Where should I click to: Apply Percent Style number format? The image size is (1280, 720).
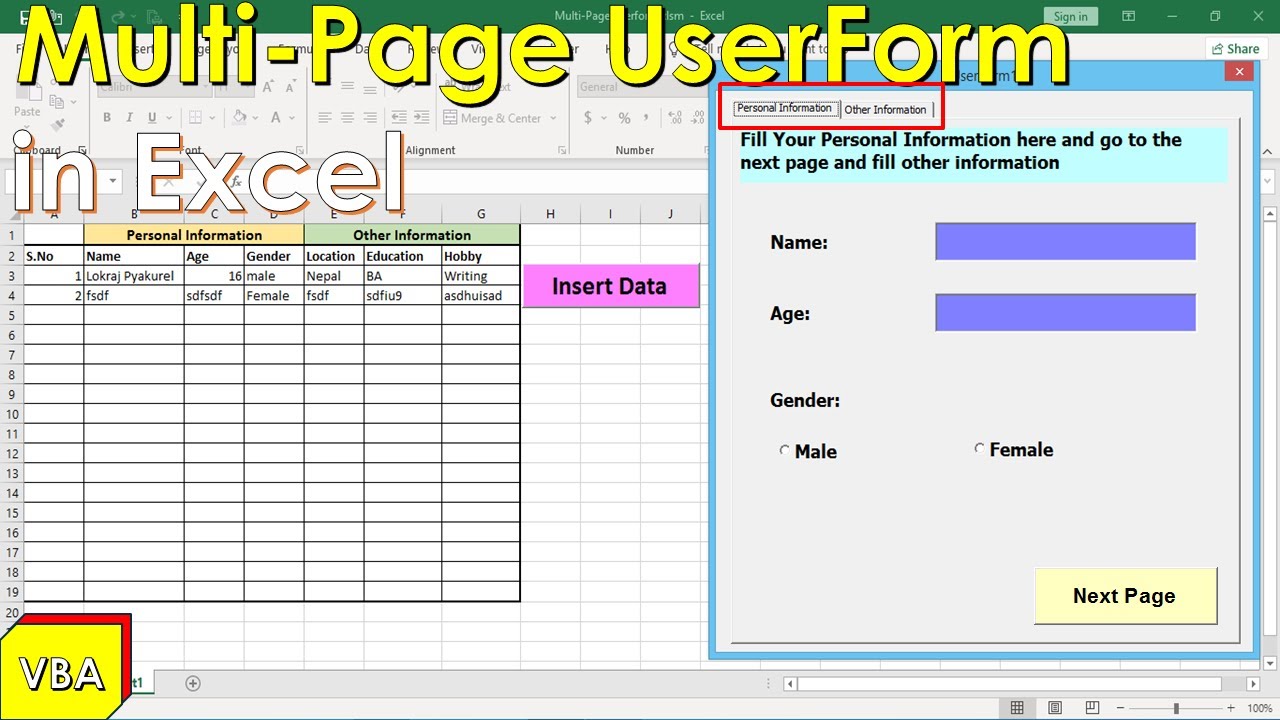point(624,118)
